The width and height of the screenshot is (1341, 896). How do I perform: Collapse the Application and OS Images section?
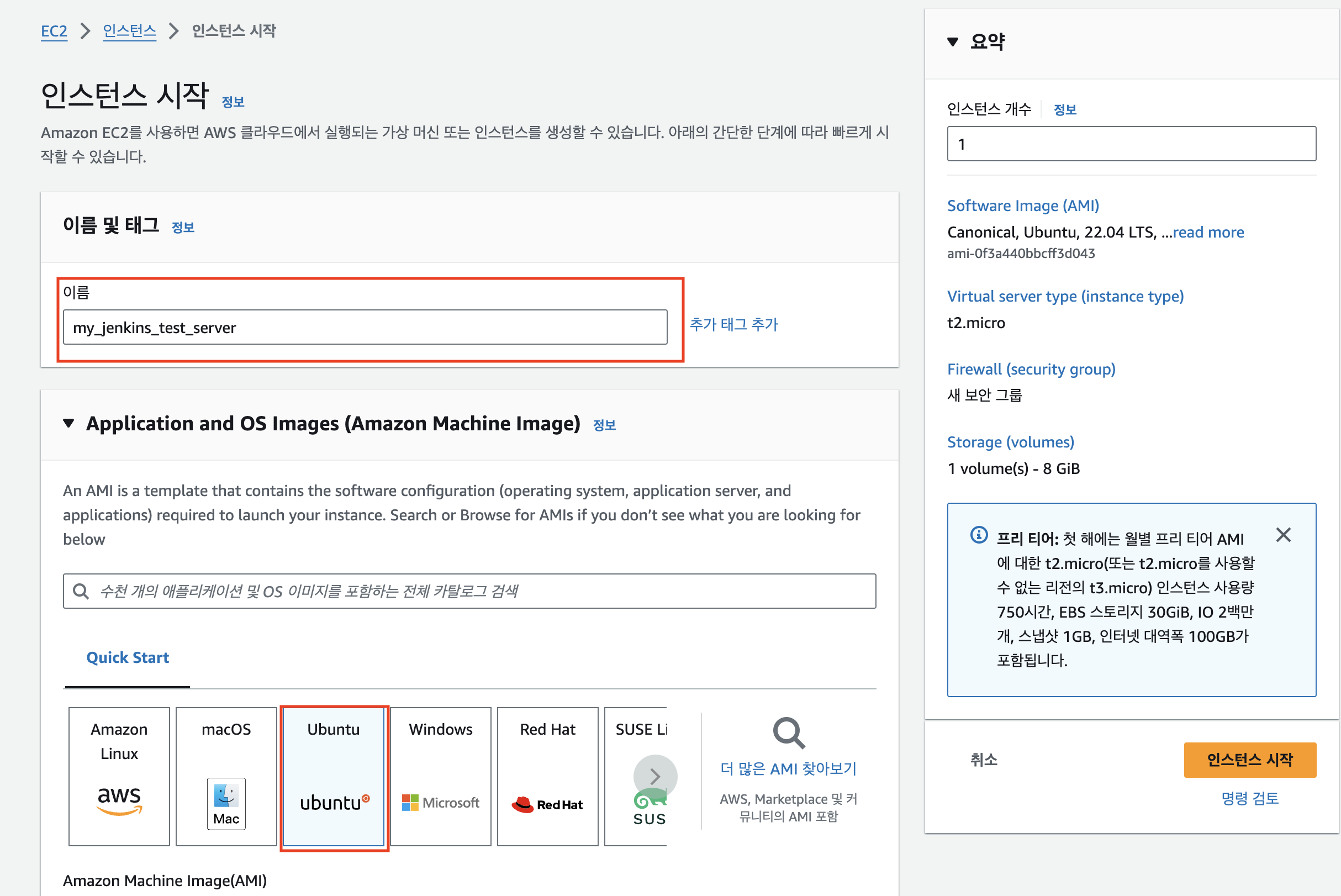click(x=68, y=424)
